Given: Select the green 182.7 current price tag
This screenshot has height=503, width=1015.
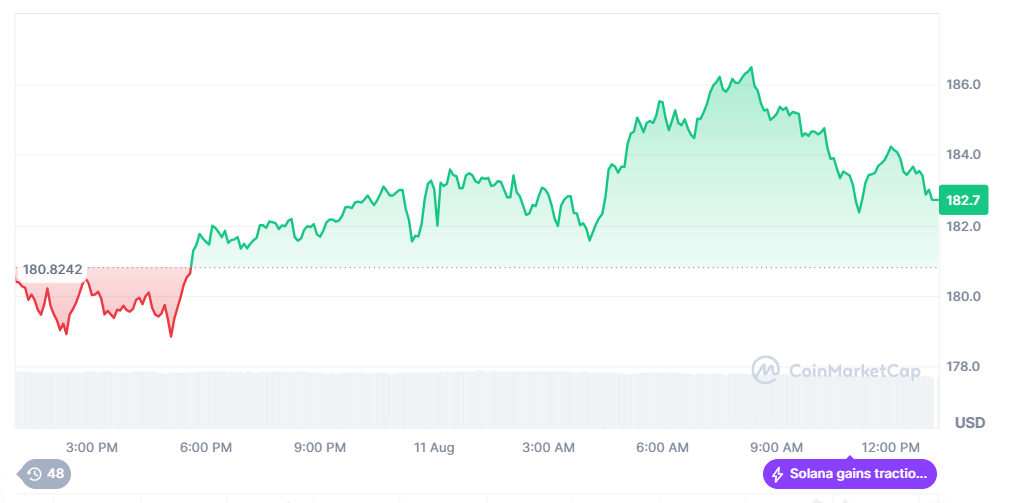Looking at the screenshot, I should 964,200.
